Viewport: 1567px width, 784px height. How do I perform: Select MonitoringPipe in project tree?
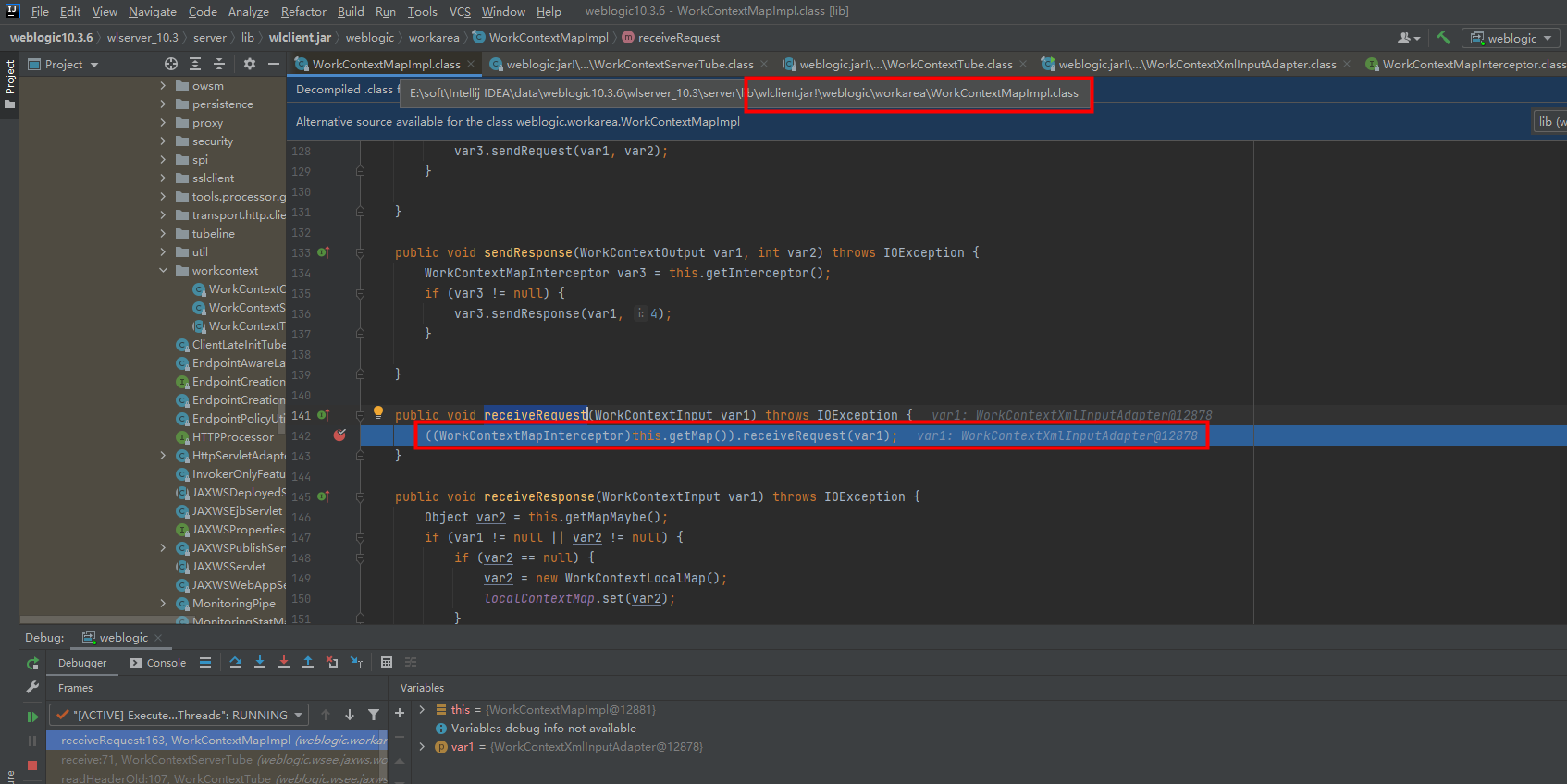233,603
